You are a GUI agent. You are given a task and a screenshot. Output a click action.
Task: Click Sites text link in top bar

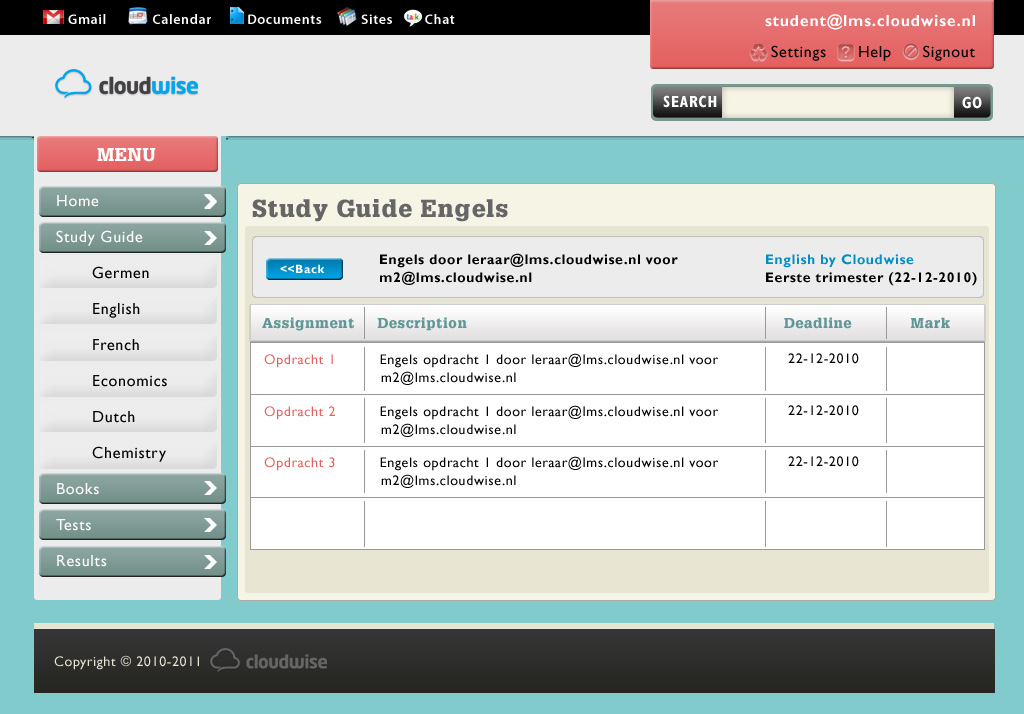[377, 19]
